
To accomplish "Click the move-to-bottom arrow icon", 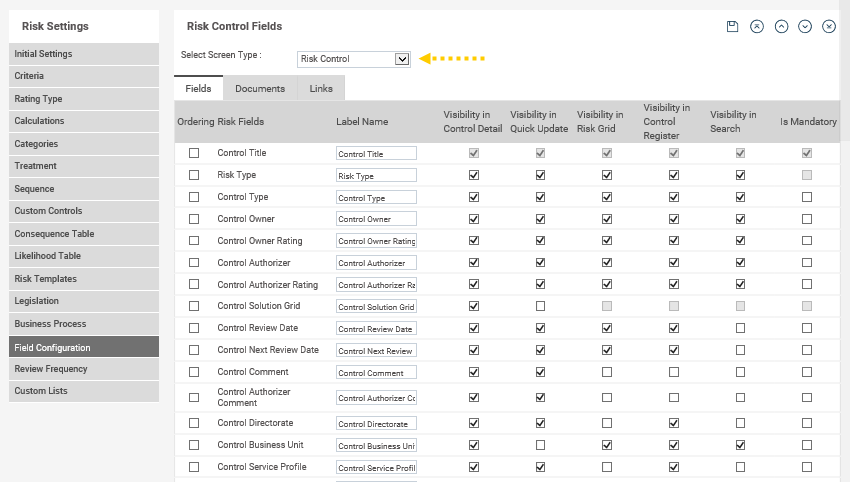I will coord(829,26).
